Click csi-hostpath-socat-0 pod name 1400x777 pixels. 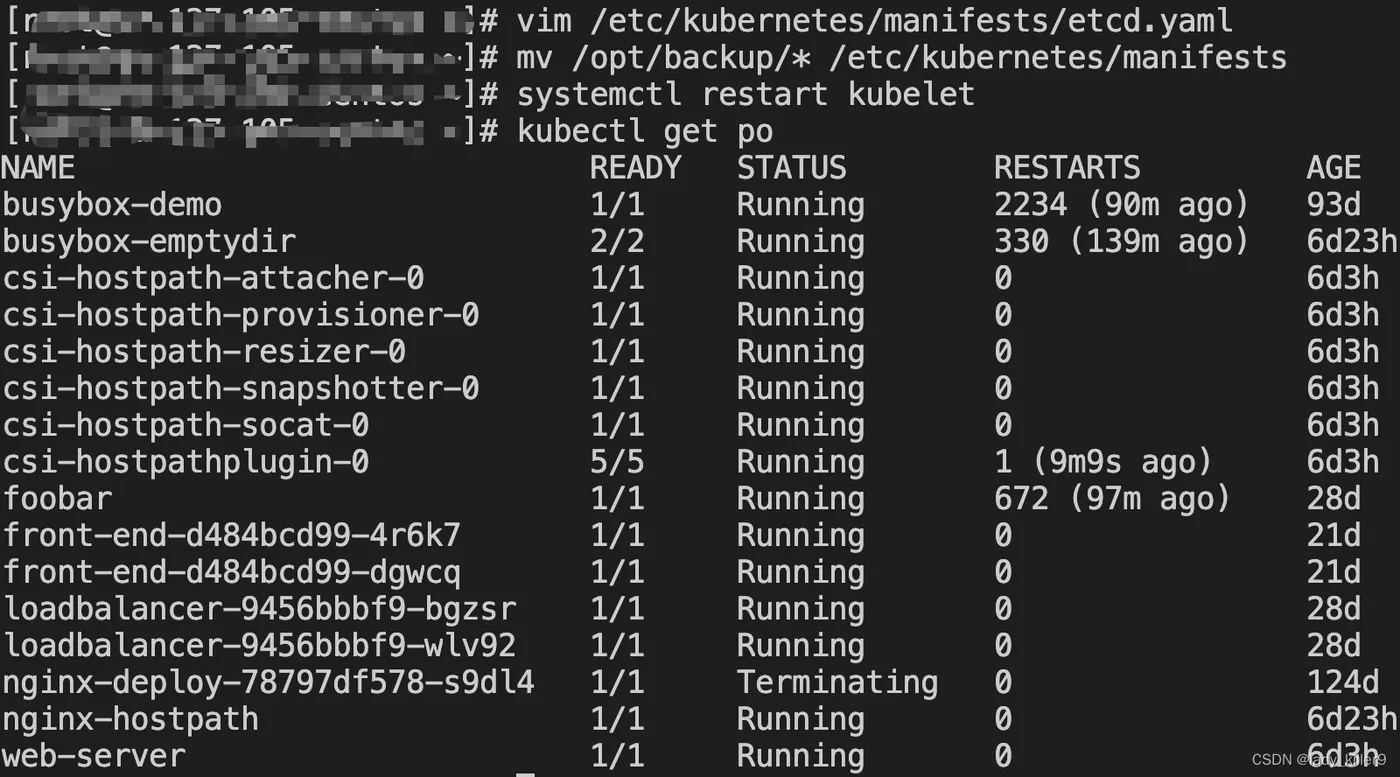point(186,425)
